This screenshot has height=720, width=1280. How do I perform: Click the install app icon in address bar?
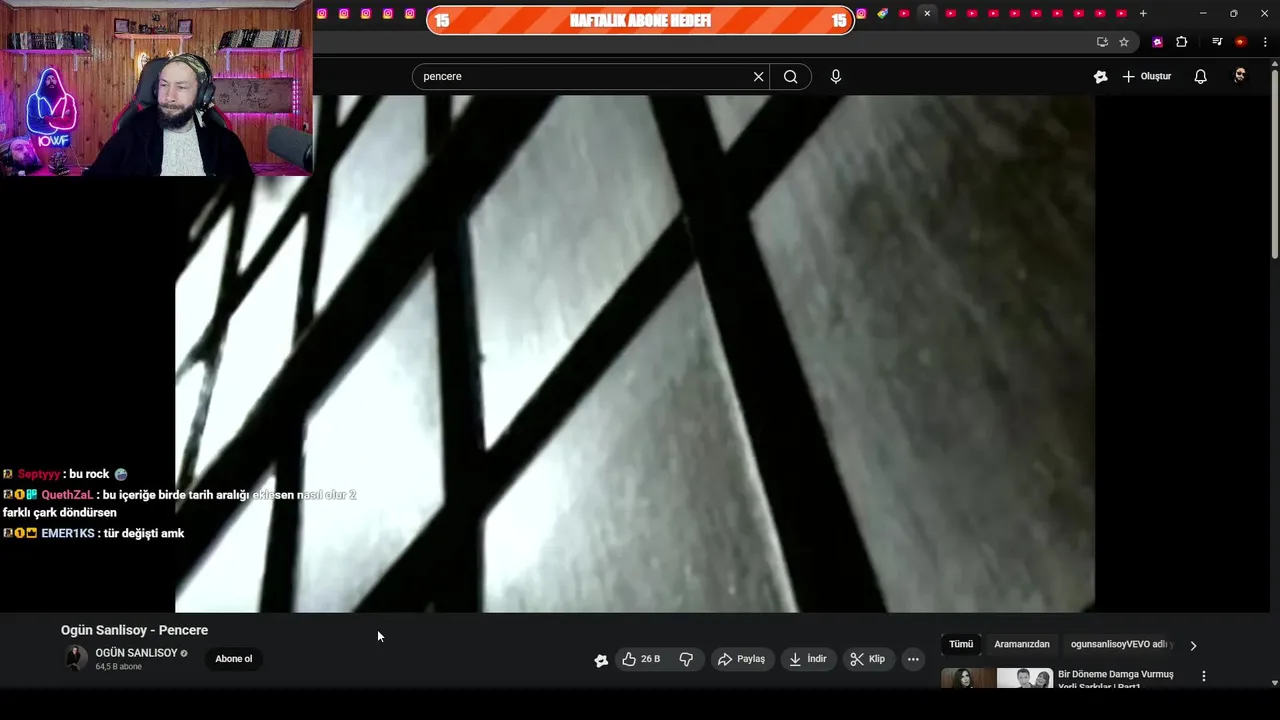1102,42
